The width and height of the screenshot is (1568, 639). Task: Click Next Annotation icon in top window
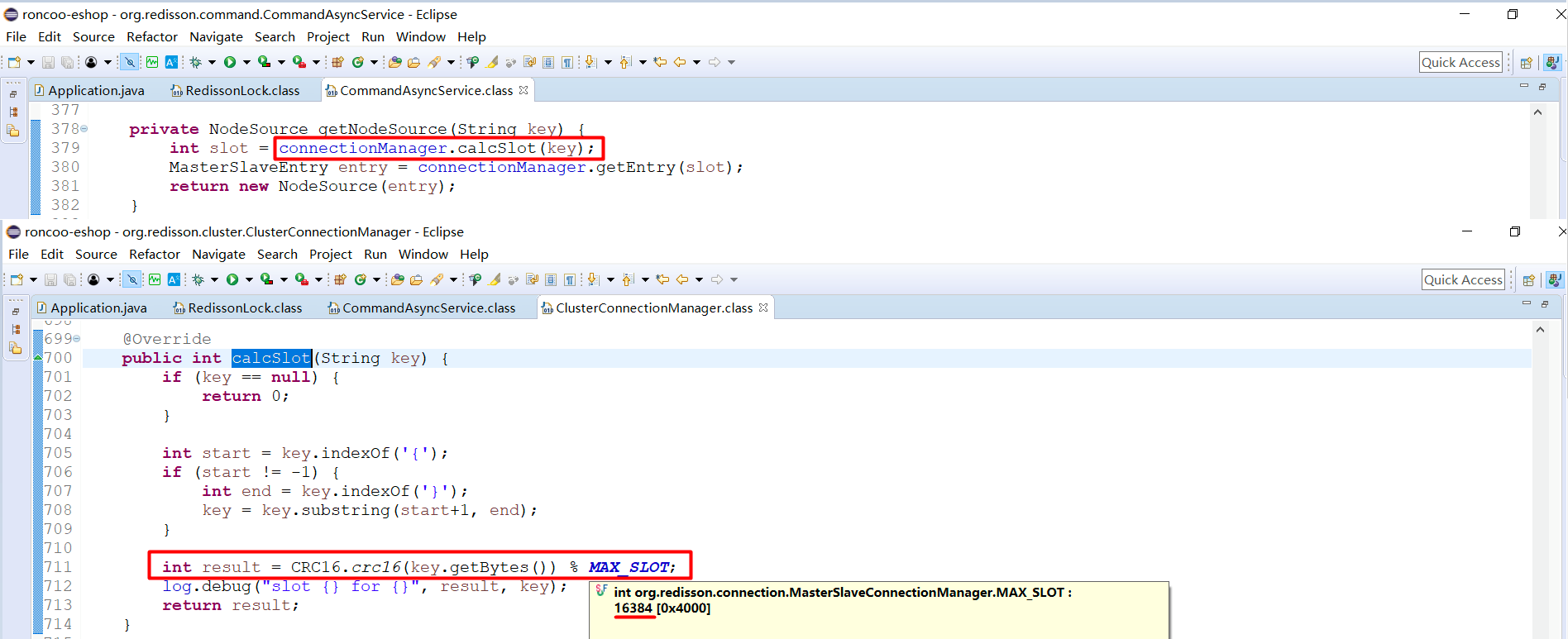pos(590,62)
